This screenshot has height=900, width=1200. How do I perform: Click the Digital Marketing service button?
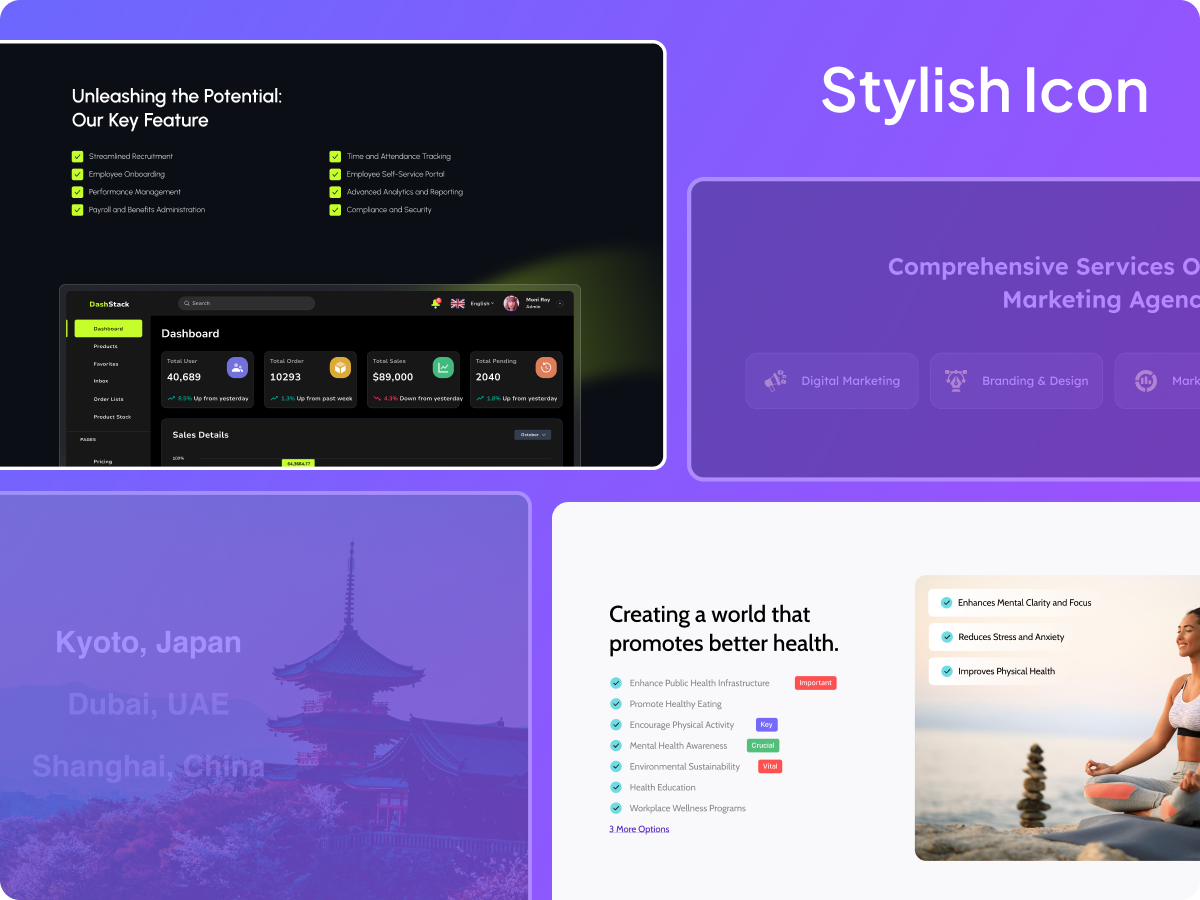(831, 380)
